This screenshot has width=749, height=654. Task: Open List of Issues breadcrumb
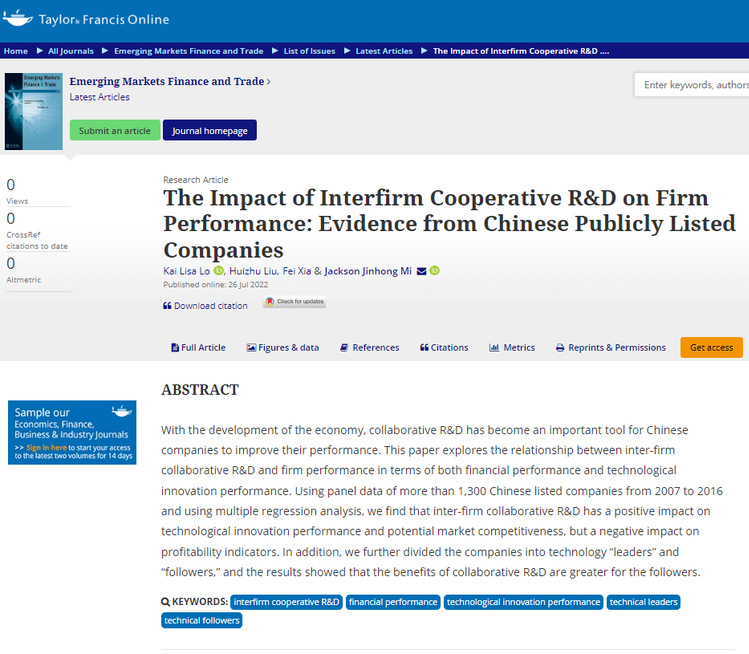(310, 51)
